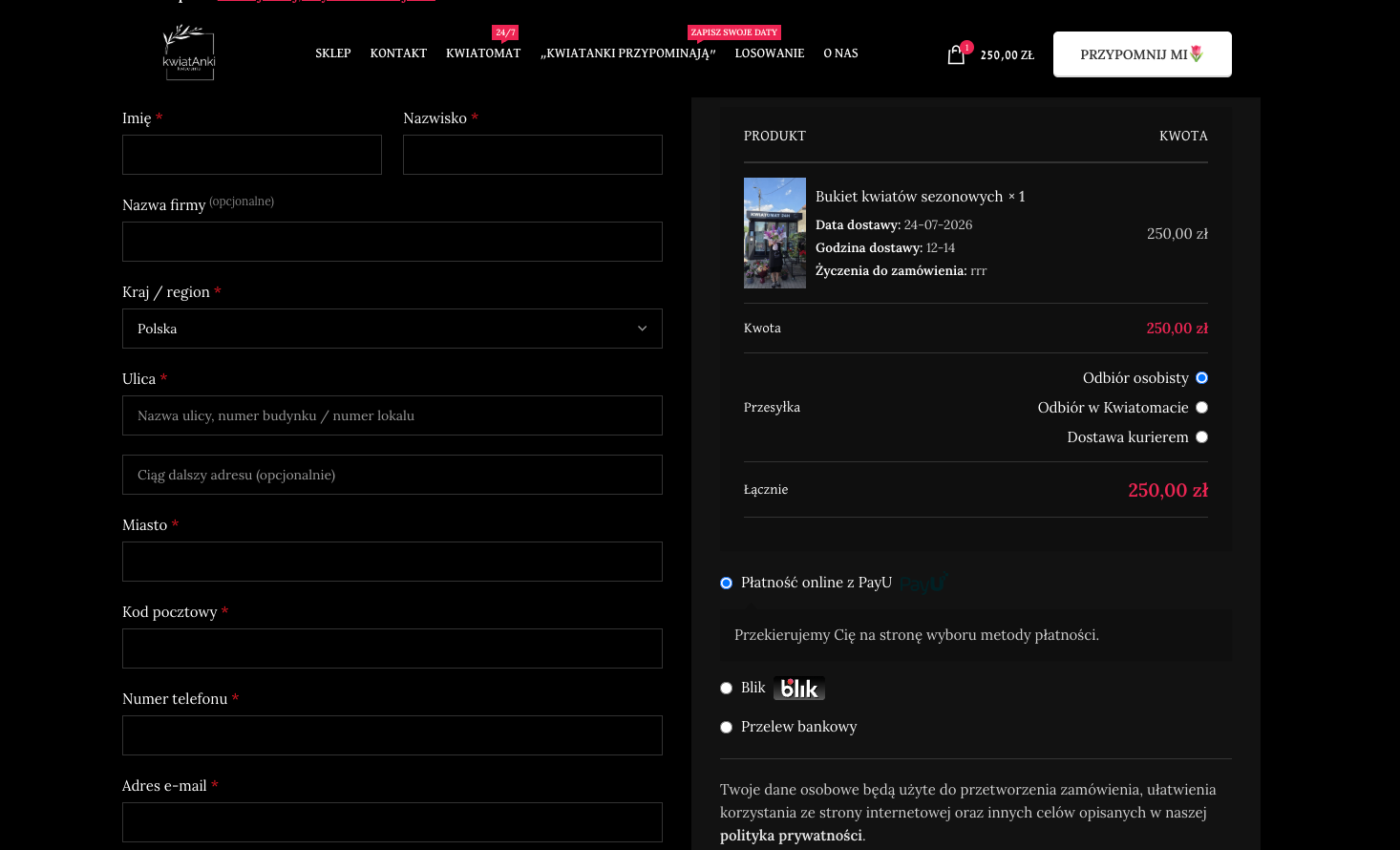Viewport: 1400px width, 850px height.
Task: Click the Bukiet kwiatów sezonowych thumbnail
Action: pyautogui.click(x=774, y=233)
